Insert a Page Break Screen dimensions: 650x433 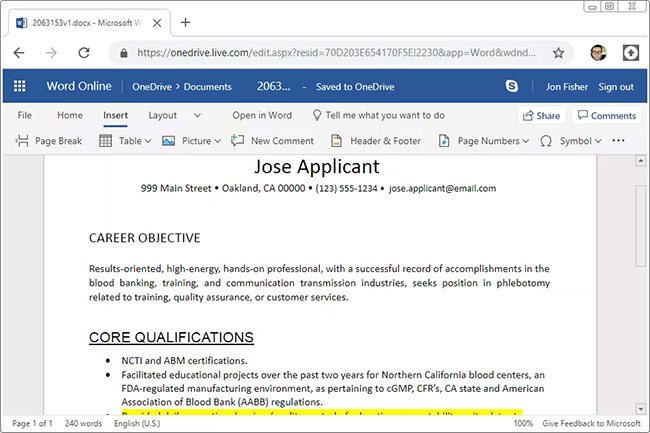pyautogui.click(x=49, y=141)
